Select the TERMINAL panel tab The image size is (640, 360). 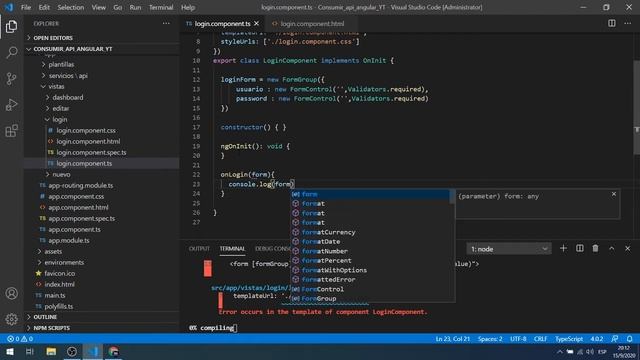click(x=232, y=249)
